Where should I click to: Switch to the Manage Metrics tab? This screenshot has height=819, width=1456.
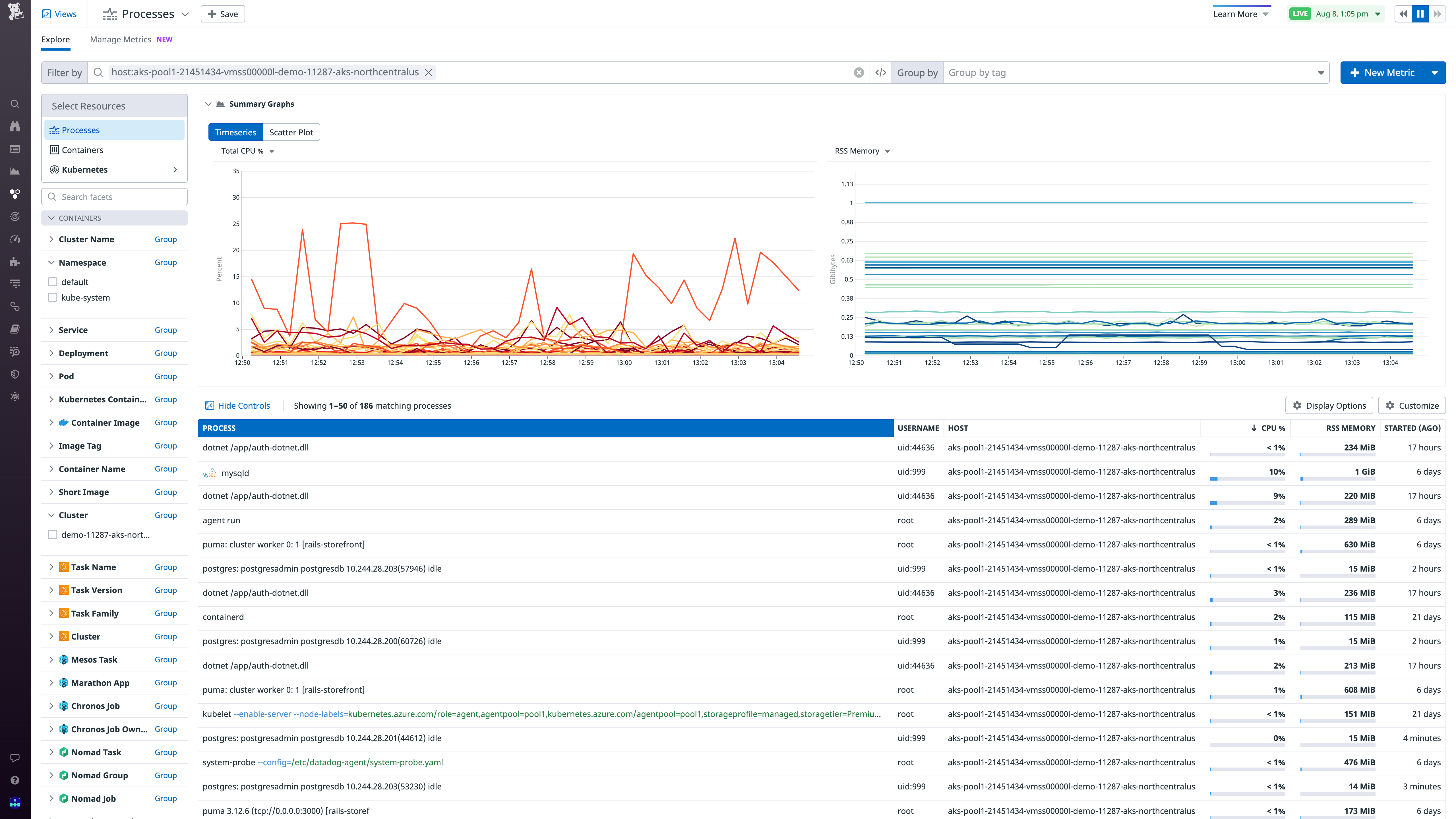pyautogui.click(x=120, y=39)
